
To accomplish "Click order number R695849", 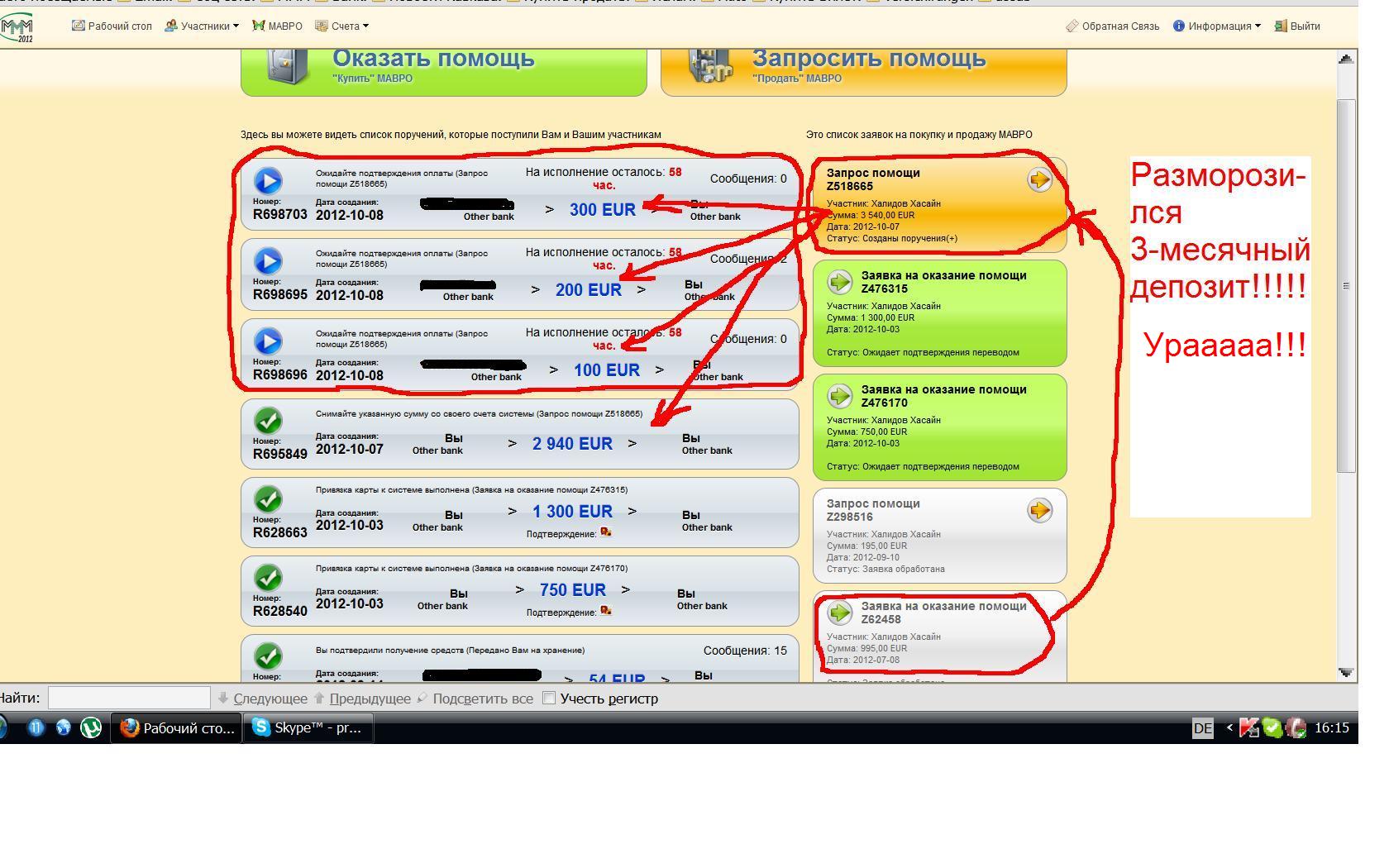I will click(280, 454).
